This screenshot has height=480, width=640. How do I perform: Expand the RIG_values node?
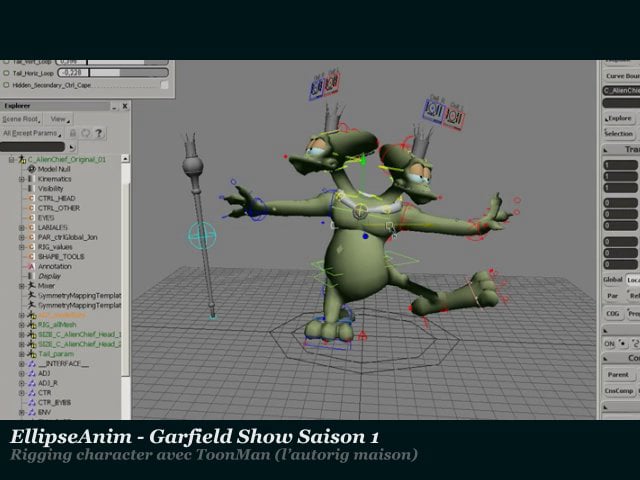click(x=22, y=247)
